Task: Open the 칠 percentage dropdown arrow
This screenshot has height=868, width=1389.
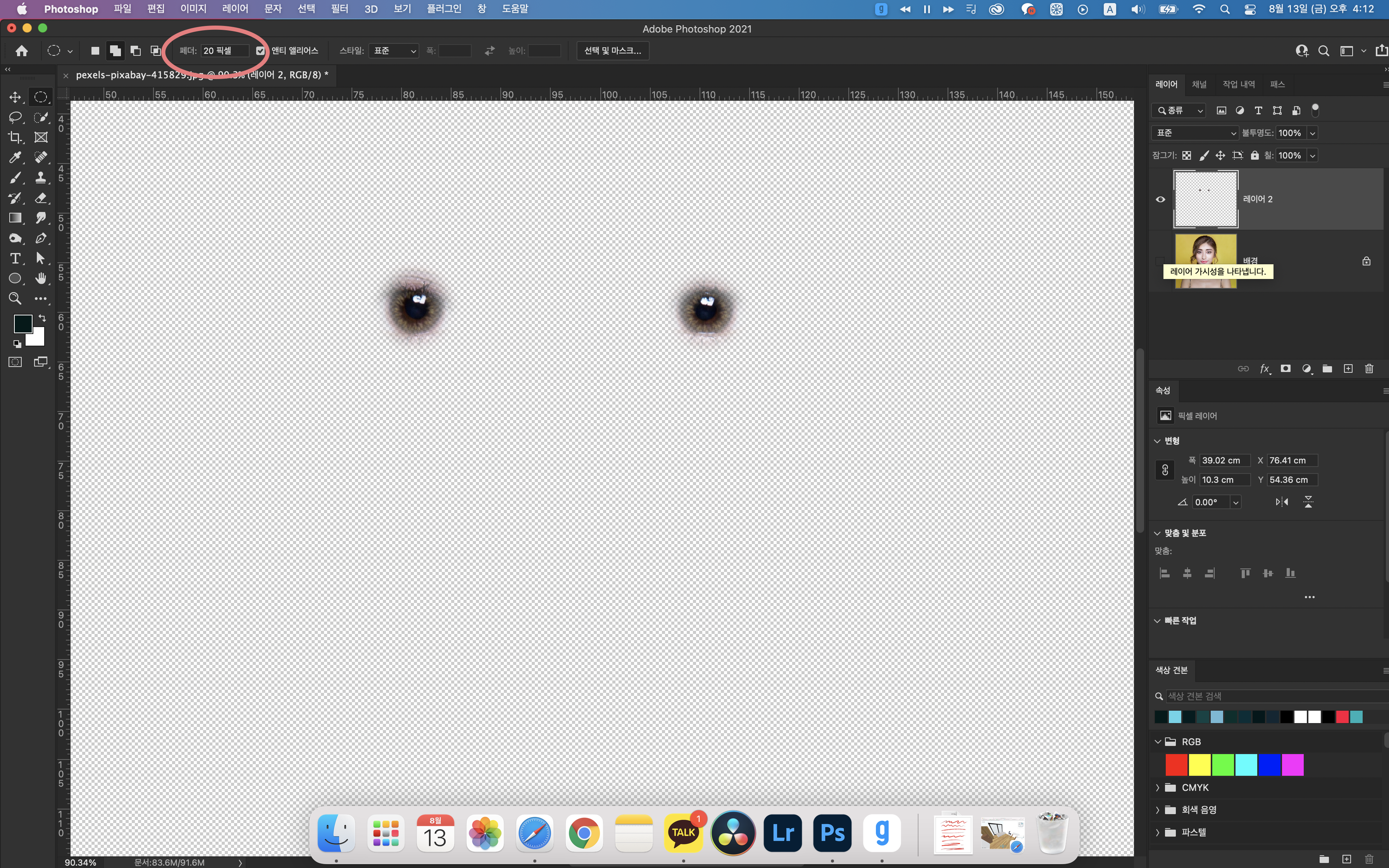Action: [1312, 155]
